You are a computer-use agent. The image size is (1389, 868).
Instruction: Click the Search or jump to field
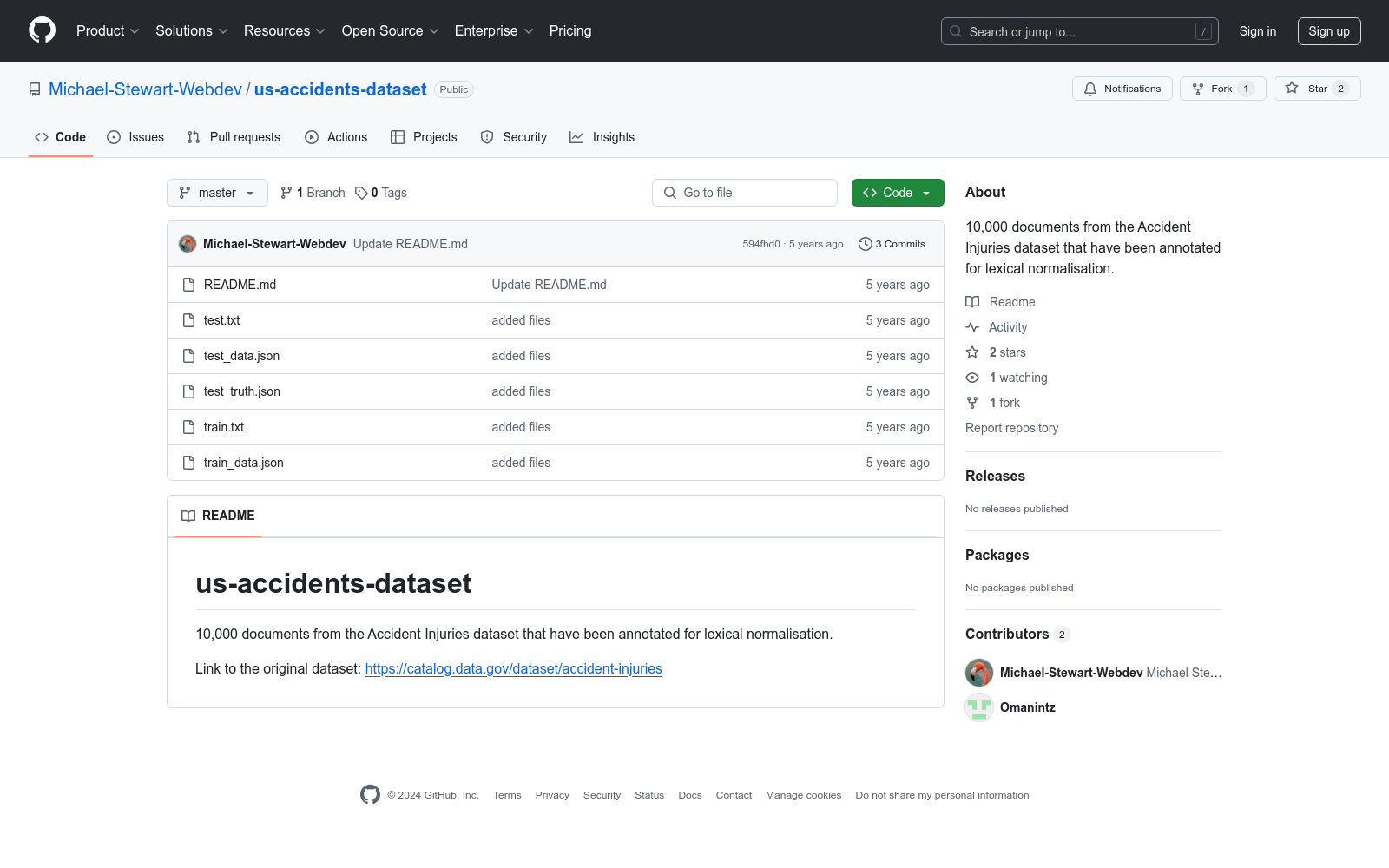(x=1080, y=31)
